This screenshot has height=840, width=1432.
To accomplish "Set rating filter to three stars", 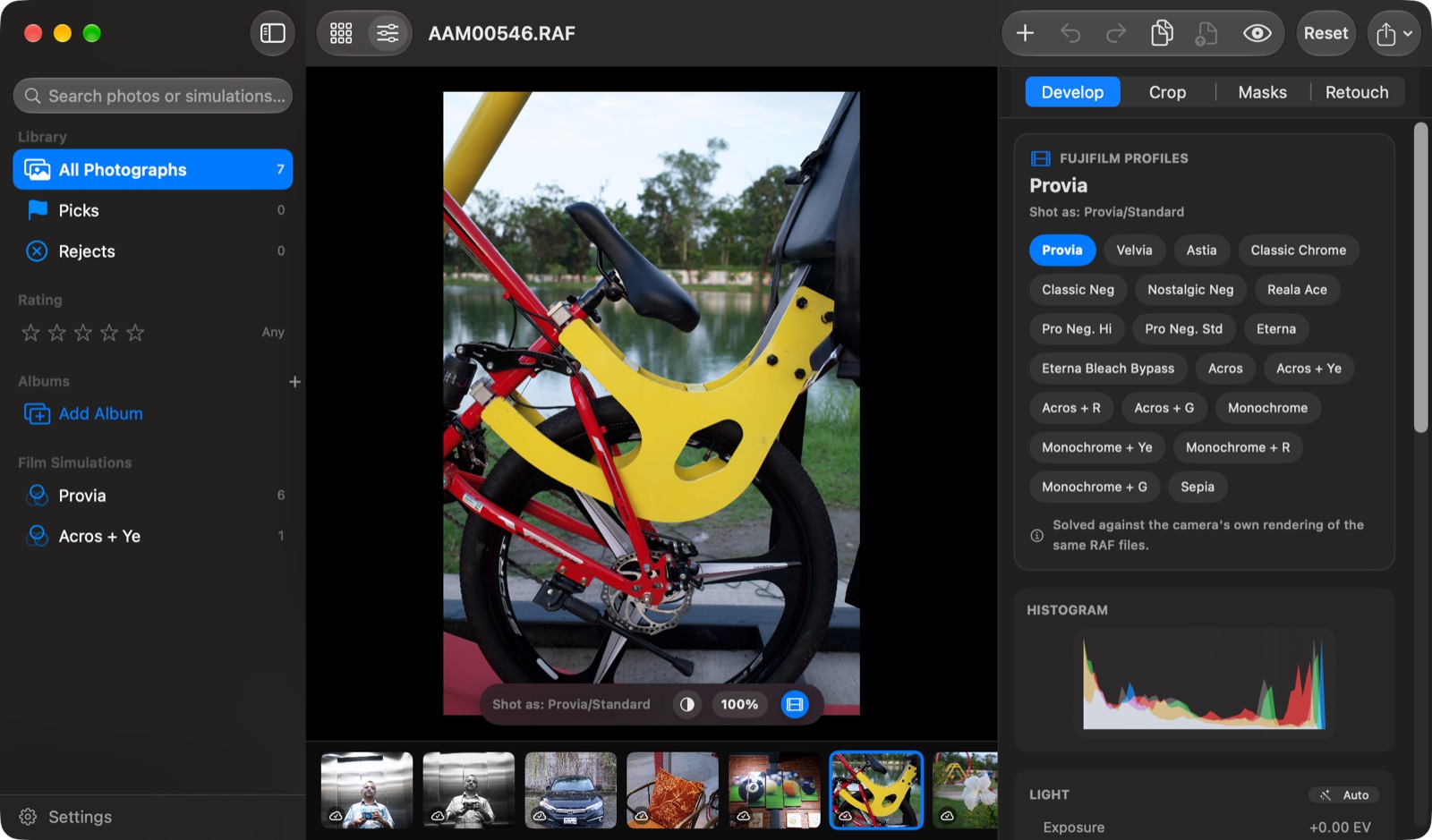I will pyautogui.click(x=82, y=333).
